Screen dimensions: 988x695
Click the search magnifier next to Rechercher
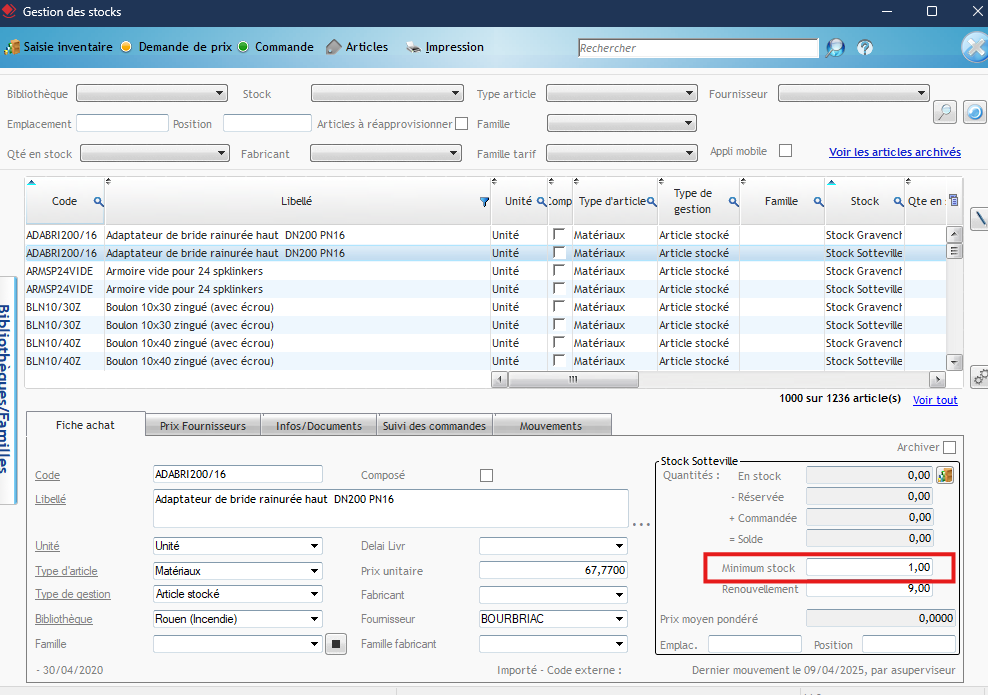click(x=834, y=48)
